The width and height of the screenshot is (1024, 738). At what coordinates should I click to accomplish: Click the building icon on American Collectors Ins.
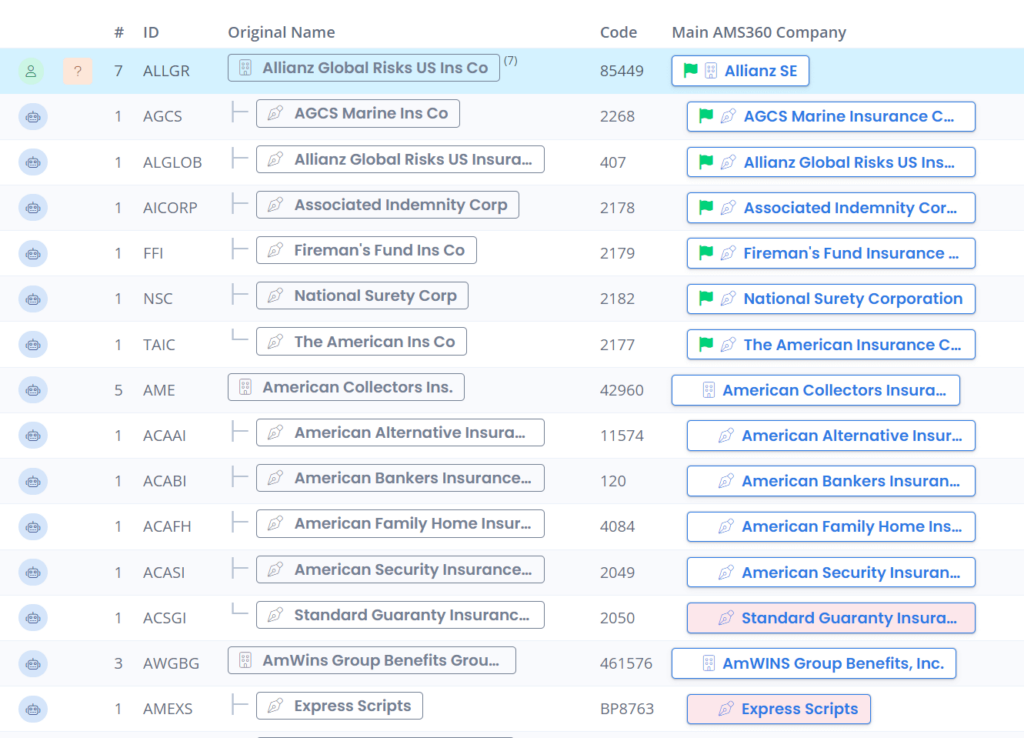[246, 387]
